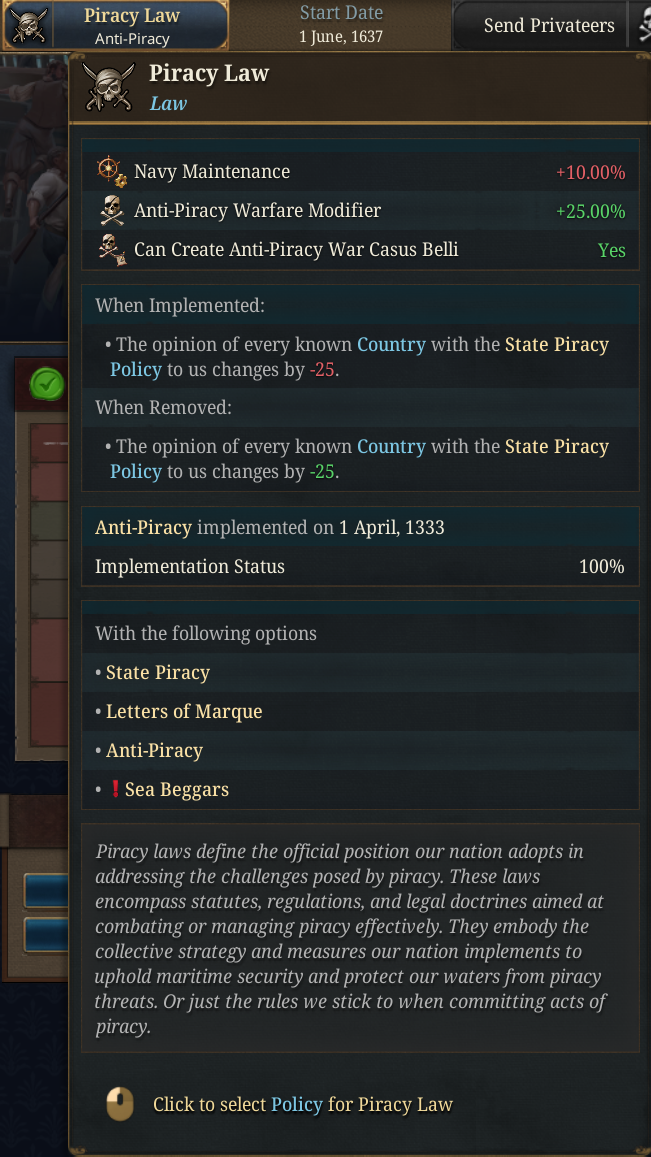Select the State Piracy option
This screenshot has height=1157, width=651.
[x=158, y=673]
